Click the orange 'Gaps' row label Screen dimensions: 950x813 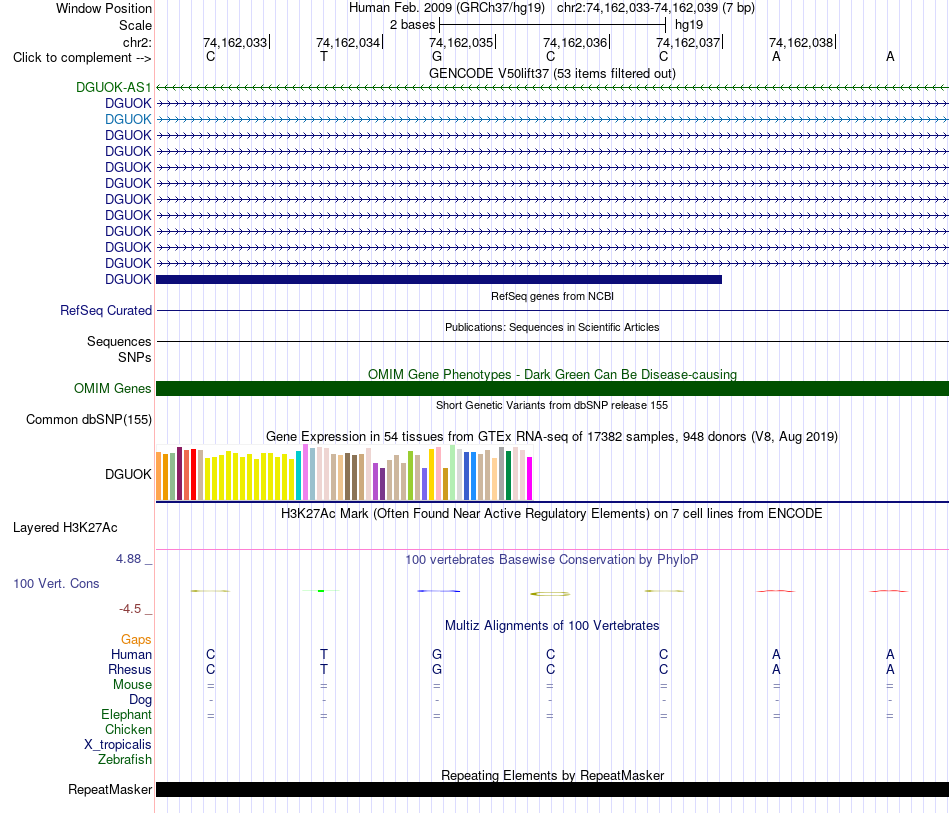pos(136,640)
